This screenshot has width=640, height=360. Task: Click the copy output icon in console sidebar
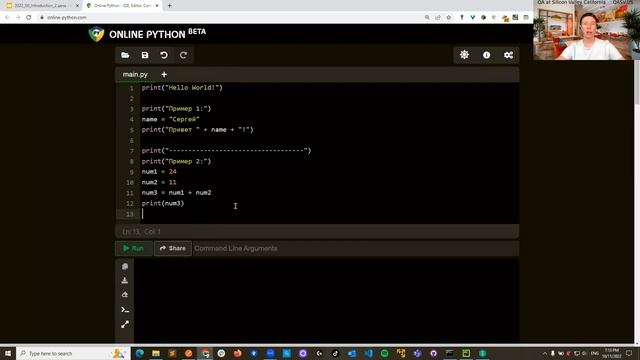[125, 266]
